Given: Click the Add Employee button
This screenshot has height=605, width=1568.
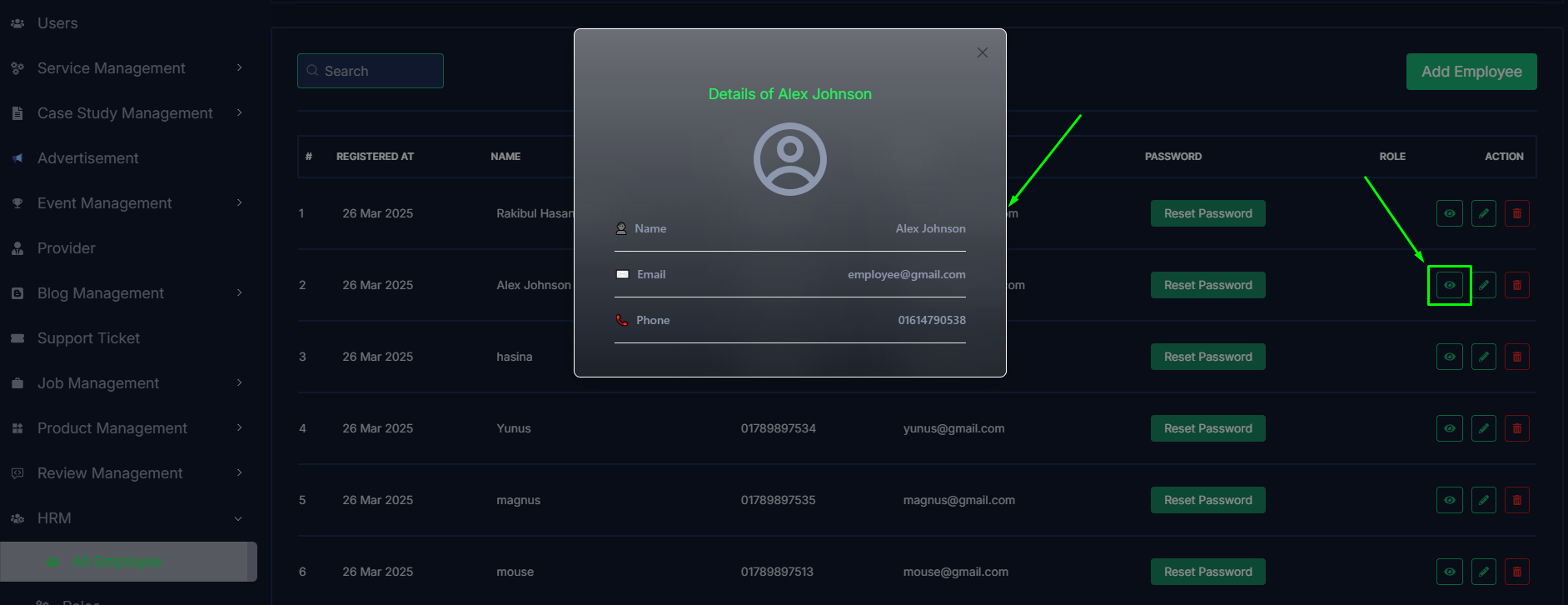Looking at the screenshot, I should 1471,72.
